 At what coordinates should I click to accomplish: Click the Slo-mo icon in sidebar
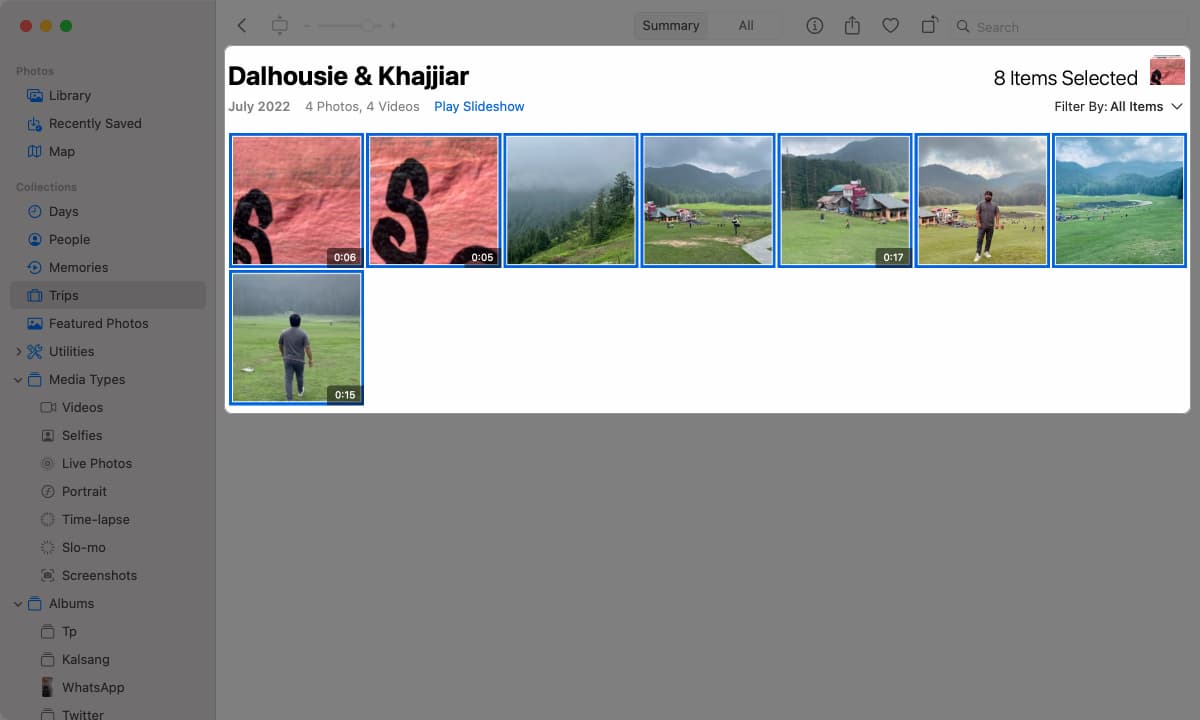(x=47, y=548)
